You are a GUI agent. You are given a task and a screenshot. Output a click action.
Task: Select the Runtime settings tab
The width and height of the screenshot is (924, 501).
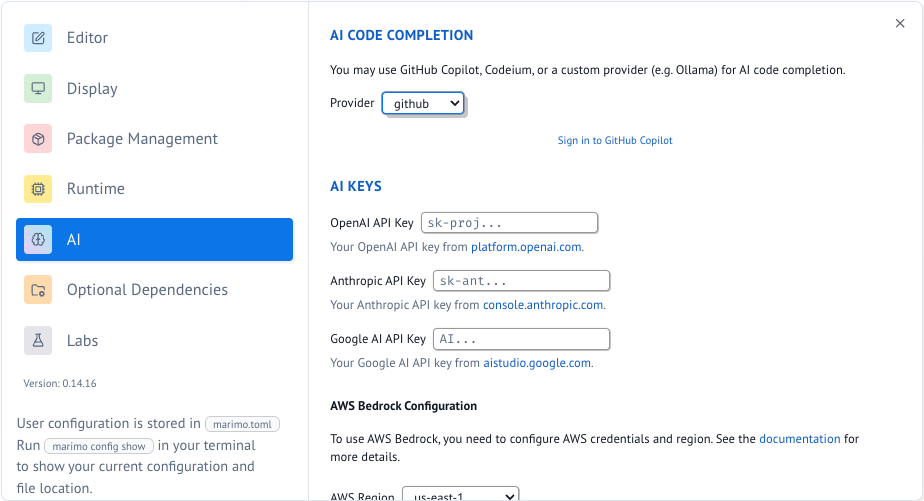[96, 189]
